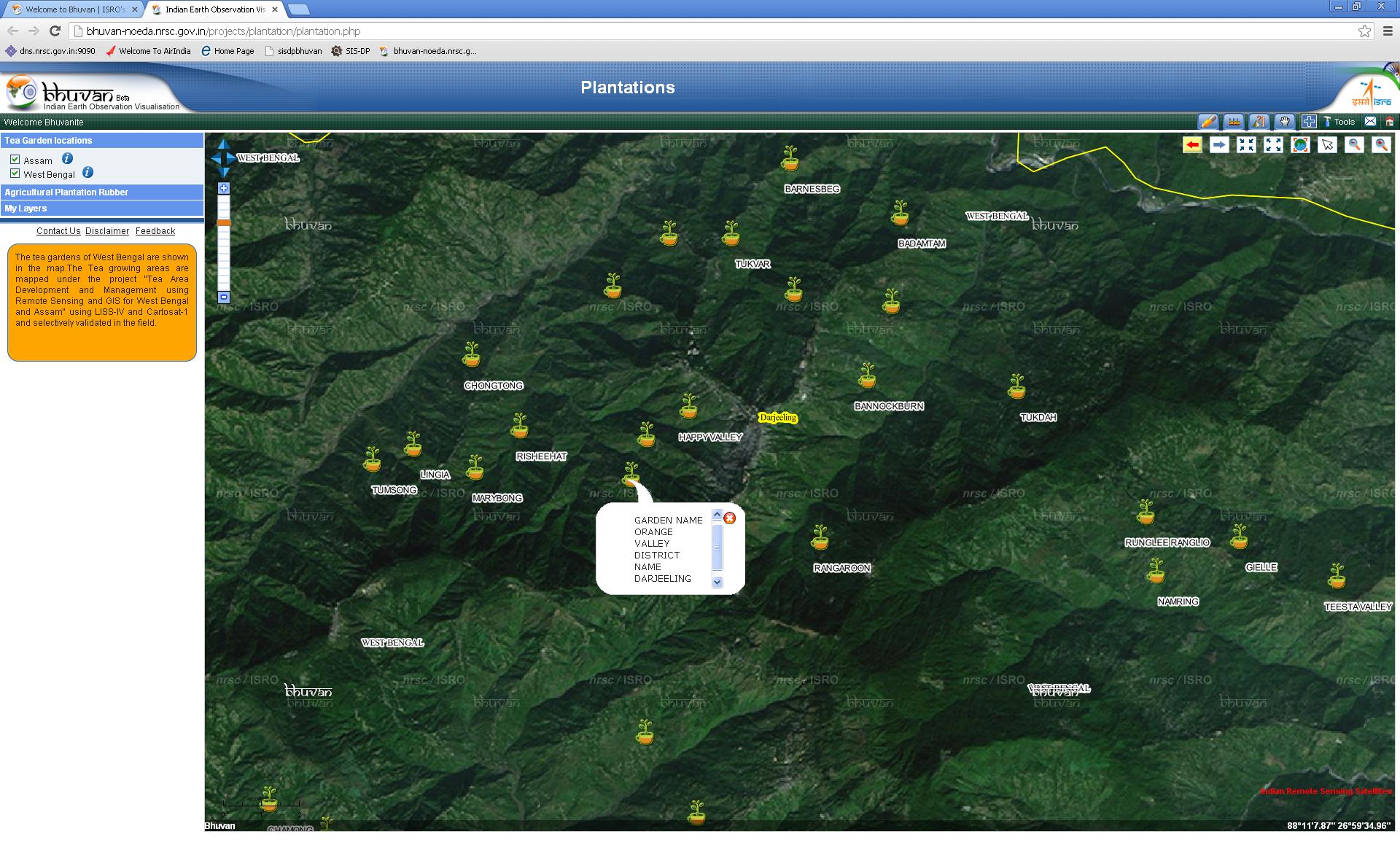Click the Rangaroon tea garden marker
This screenshot has width=1400, height=853.
click(x=820, y=538)
